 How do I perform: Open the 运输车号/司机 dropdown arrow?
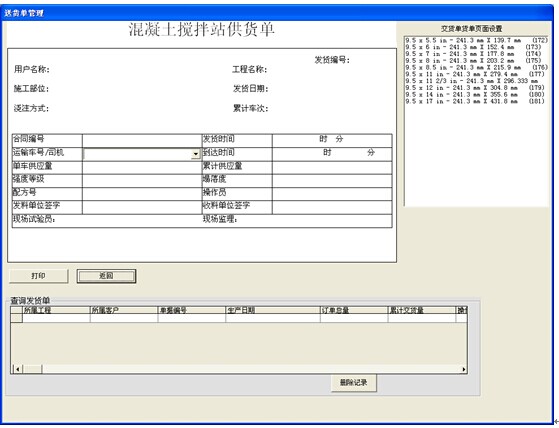[195, 154]
